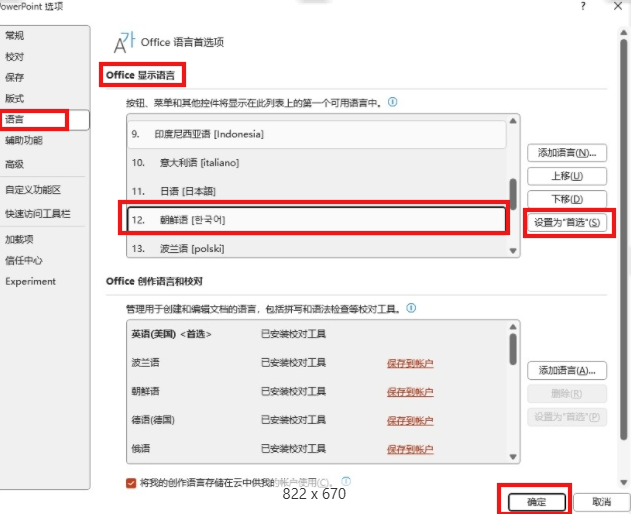Click 设置为"首选"(S) button
The width and height of the screenshot is (631, 514).
tap(567, 222)
